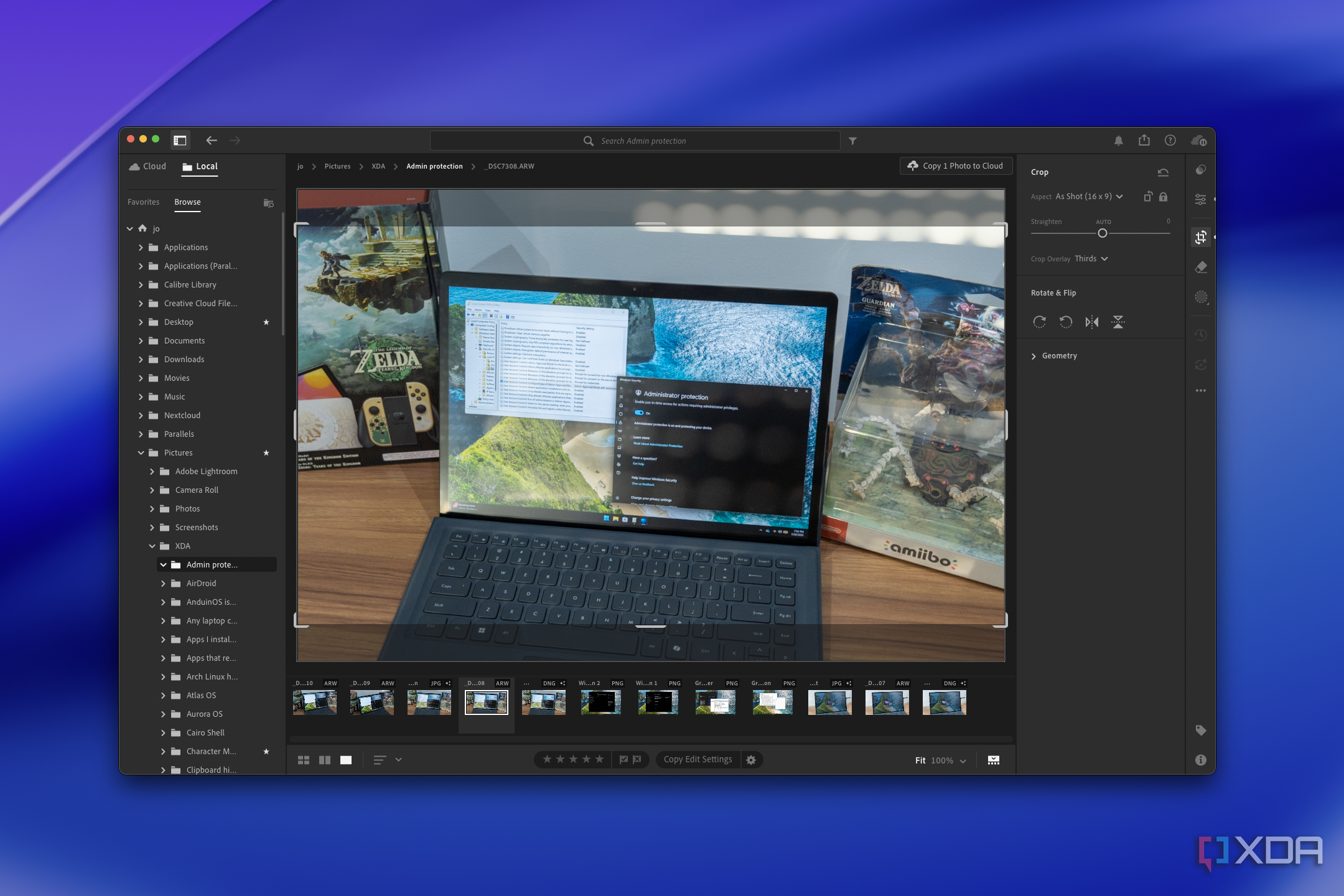Toggle favorite star on Desktop folder

[266, 322]
